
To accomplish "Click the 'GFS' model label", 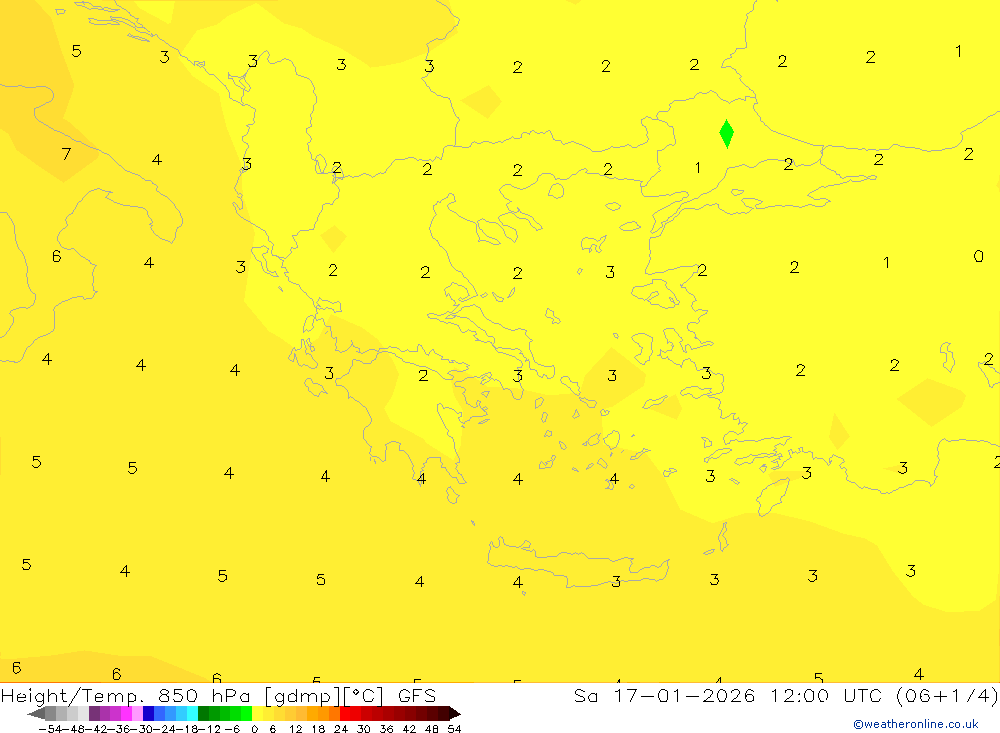I will [x=417, y=695].
